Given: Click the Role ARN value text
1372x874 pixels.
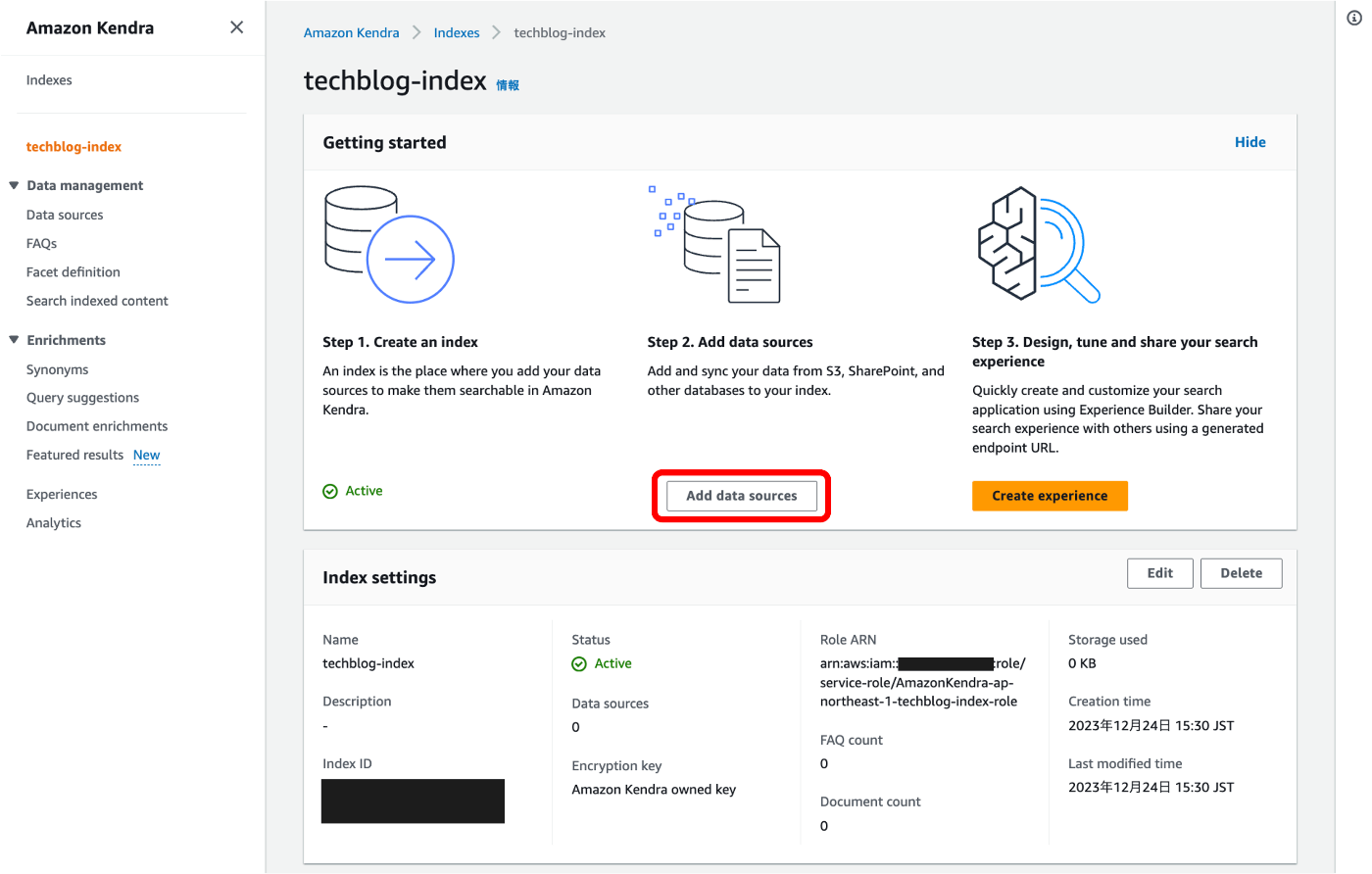Looking at the screenshot, I should pos(922,683).
